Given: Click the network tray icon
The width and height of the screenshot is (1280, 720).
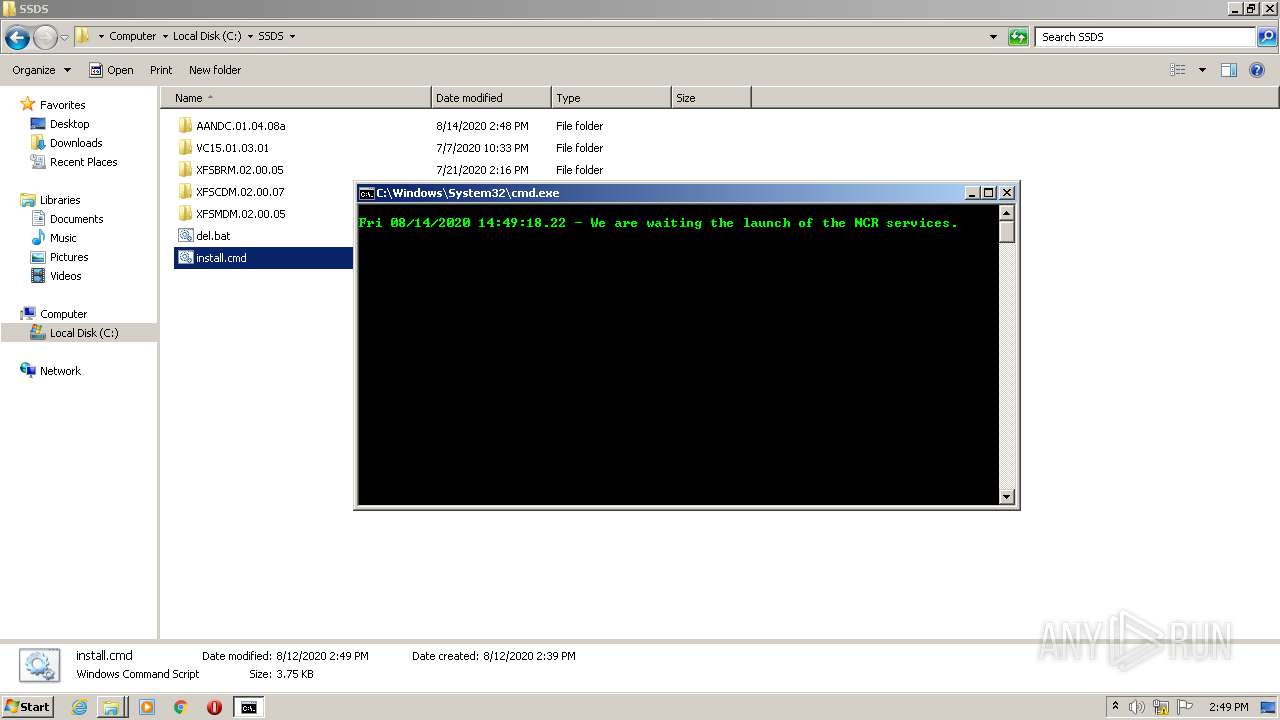Looking at the screenshot, I should 1161,707.
